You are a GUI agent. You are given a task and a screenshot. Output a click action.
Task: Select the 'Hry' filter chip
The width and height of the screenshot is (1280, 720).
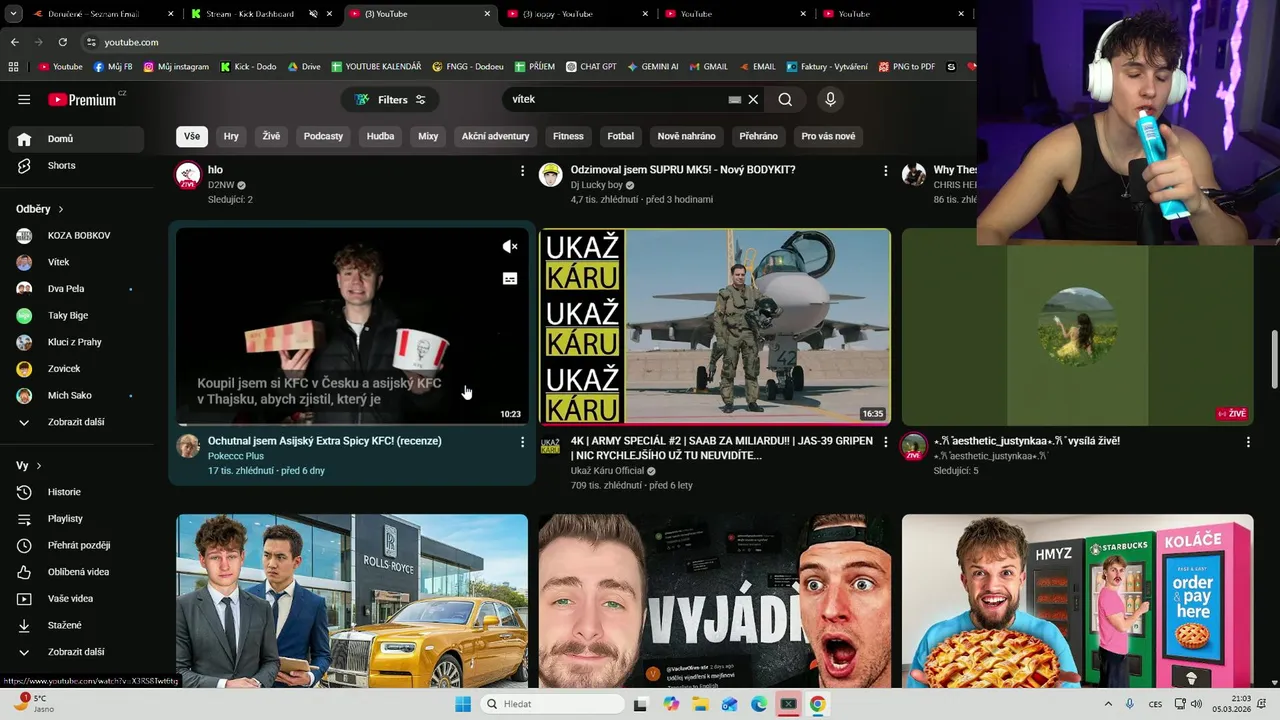pyautogui.click(x=231, y=136)
